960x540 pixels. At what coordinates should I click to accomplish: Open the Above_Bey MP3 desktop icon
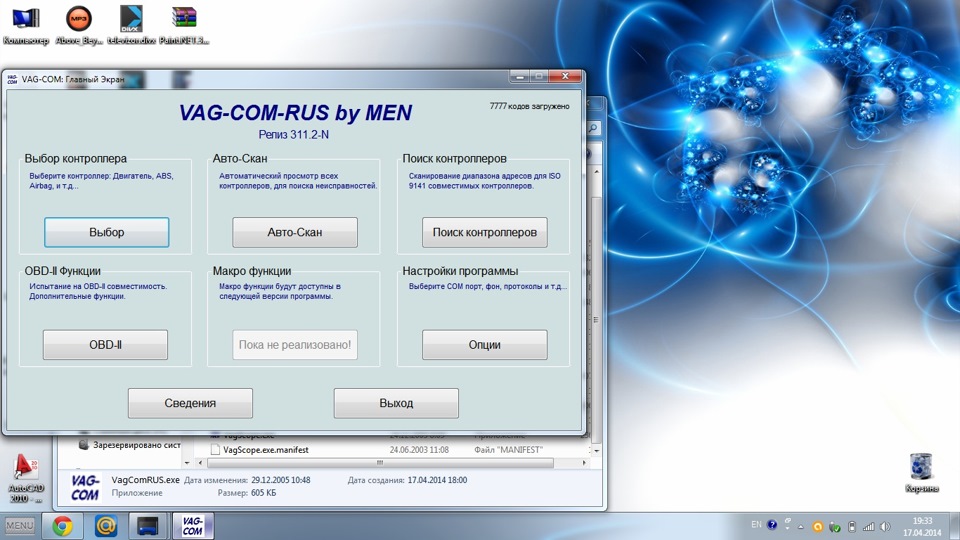[x=79, y=24]
